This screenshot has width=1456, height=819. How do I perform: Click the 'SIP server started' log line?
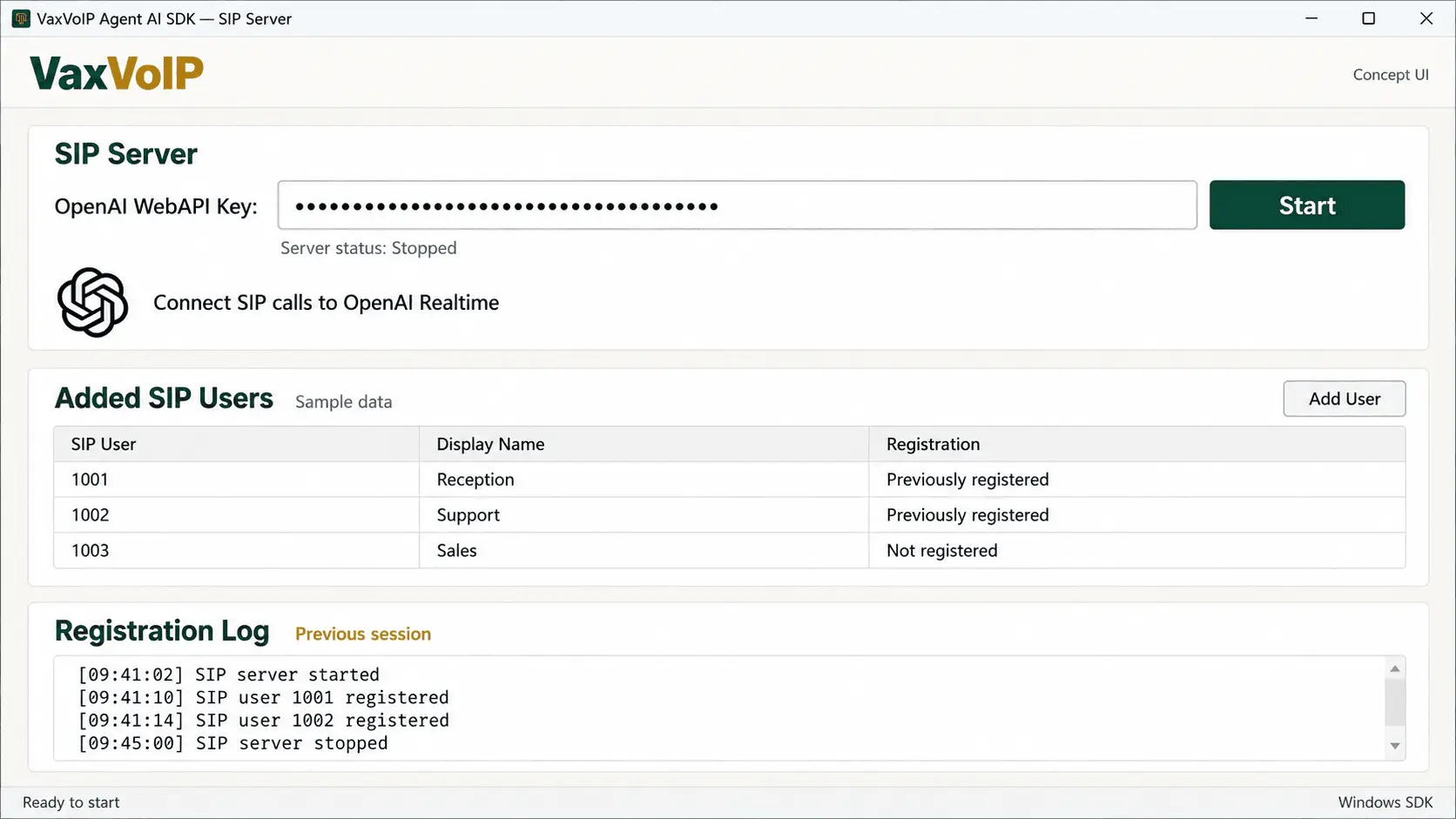tap(228, 675)
